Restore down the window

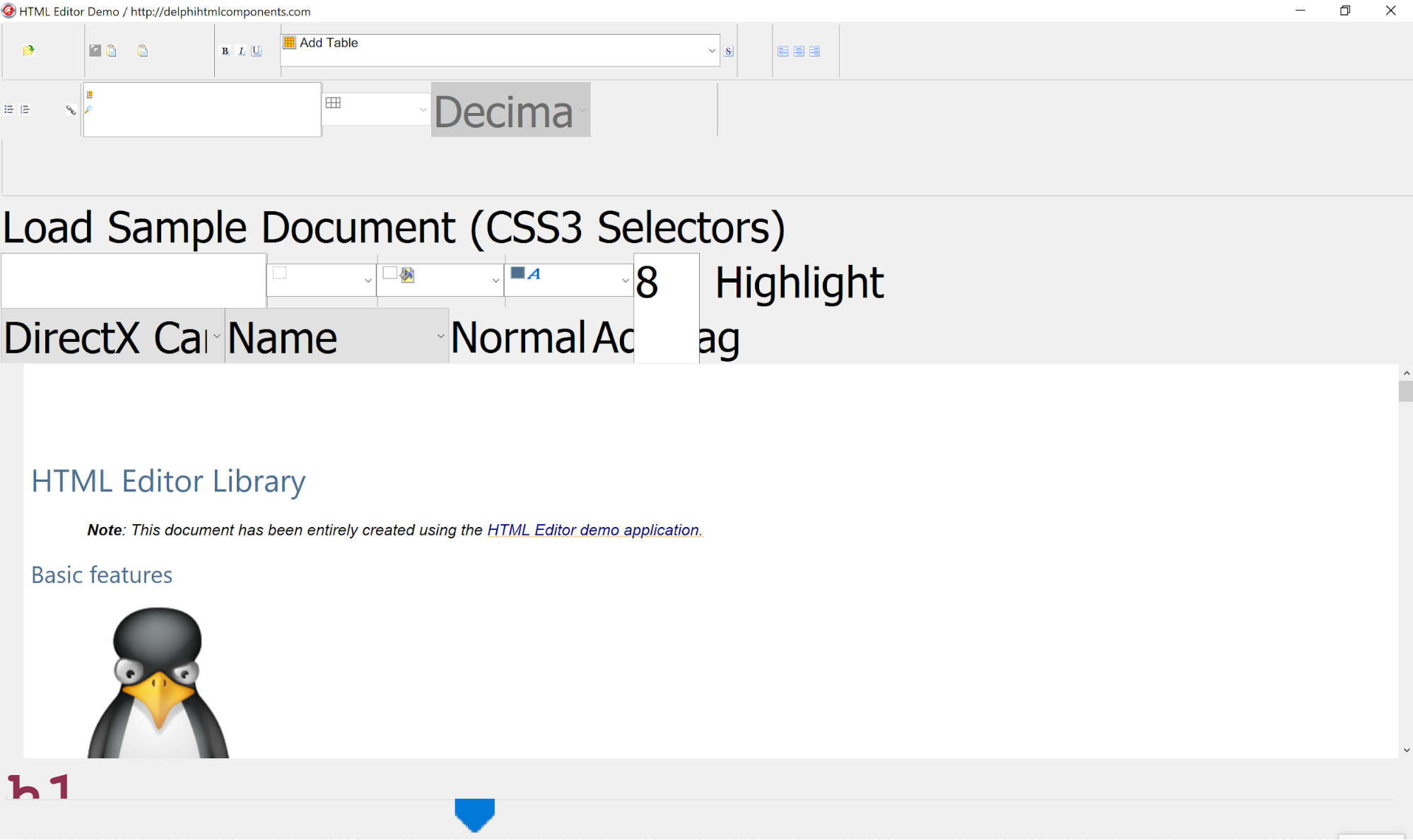pos(1345,11)
